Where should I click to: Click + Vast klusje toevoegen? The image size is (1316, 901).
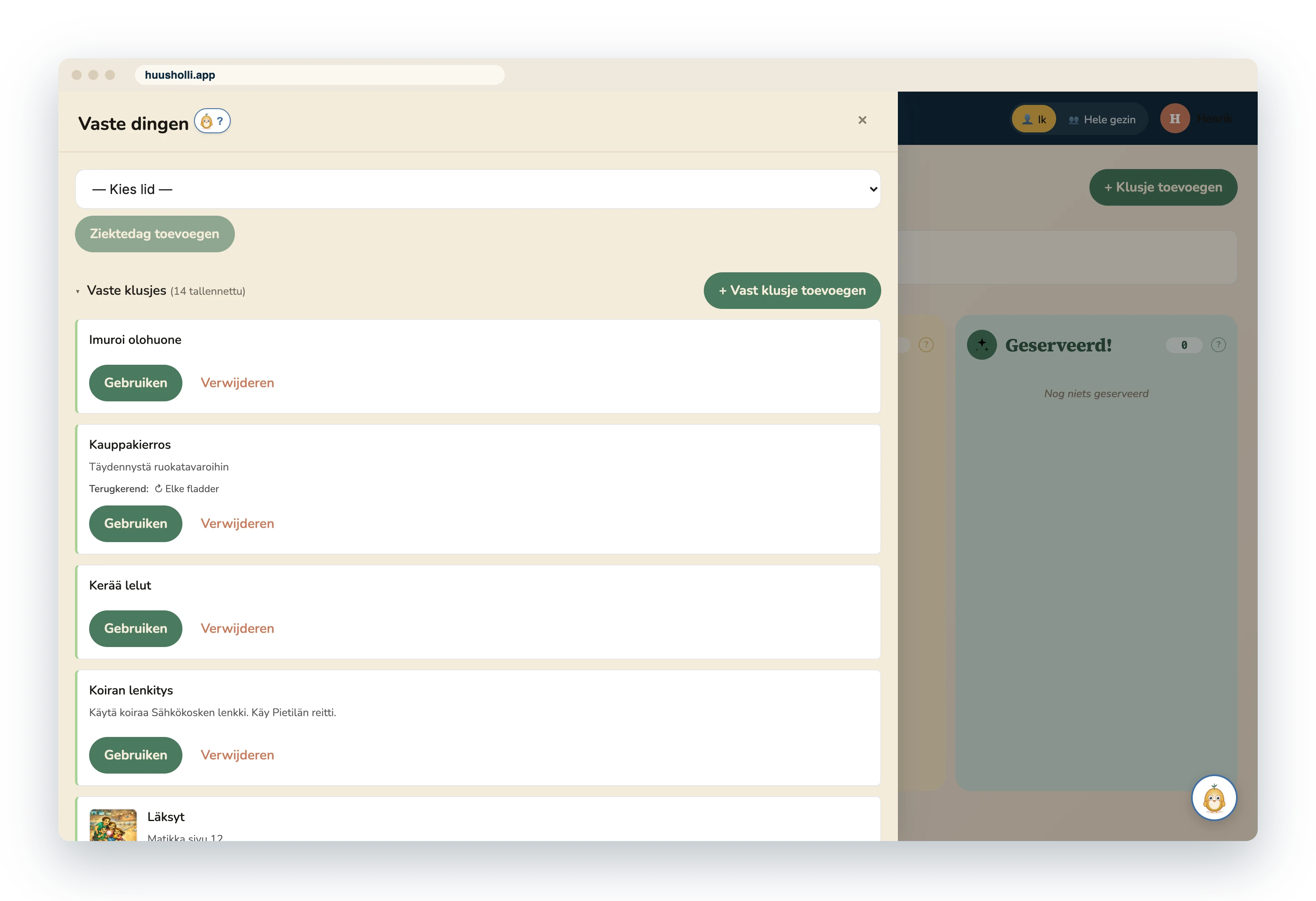point(792,291)
